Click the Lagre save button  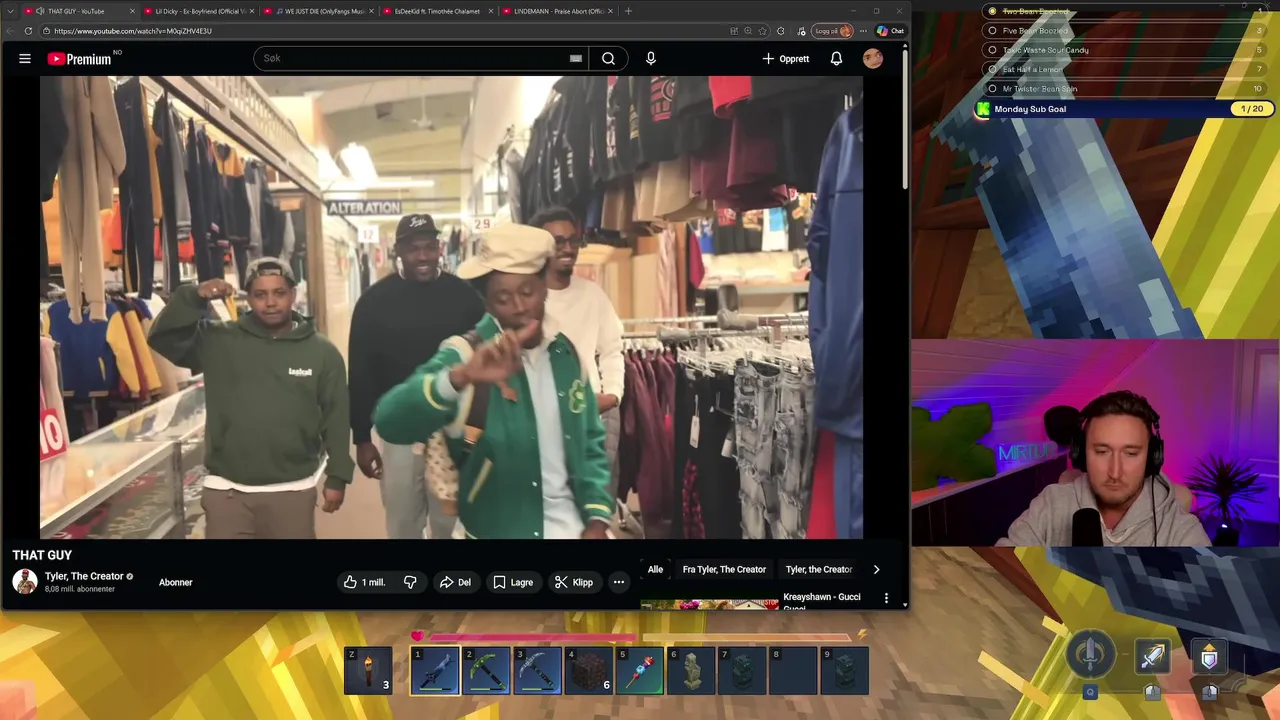click(513, 582)
